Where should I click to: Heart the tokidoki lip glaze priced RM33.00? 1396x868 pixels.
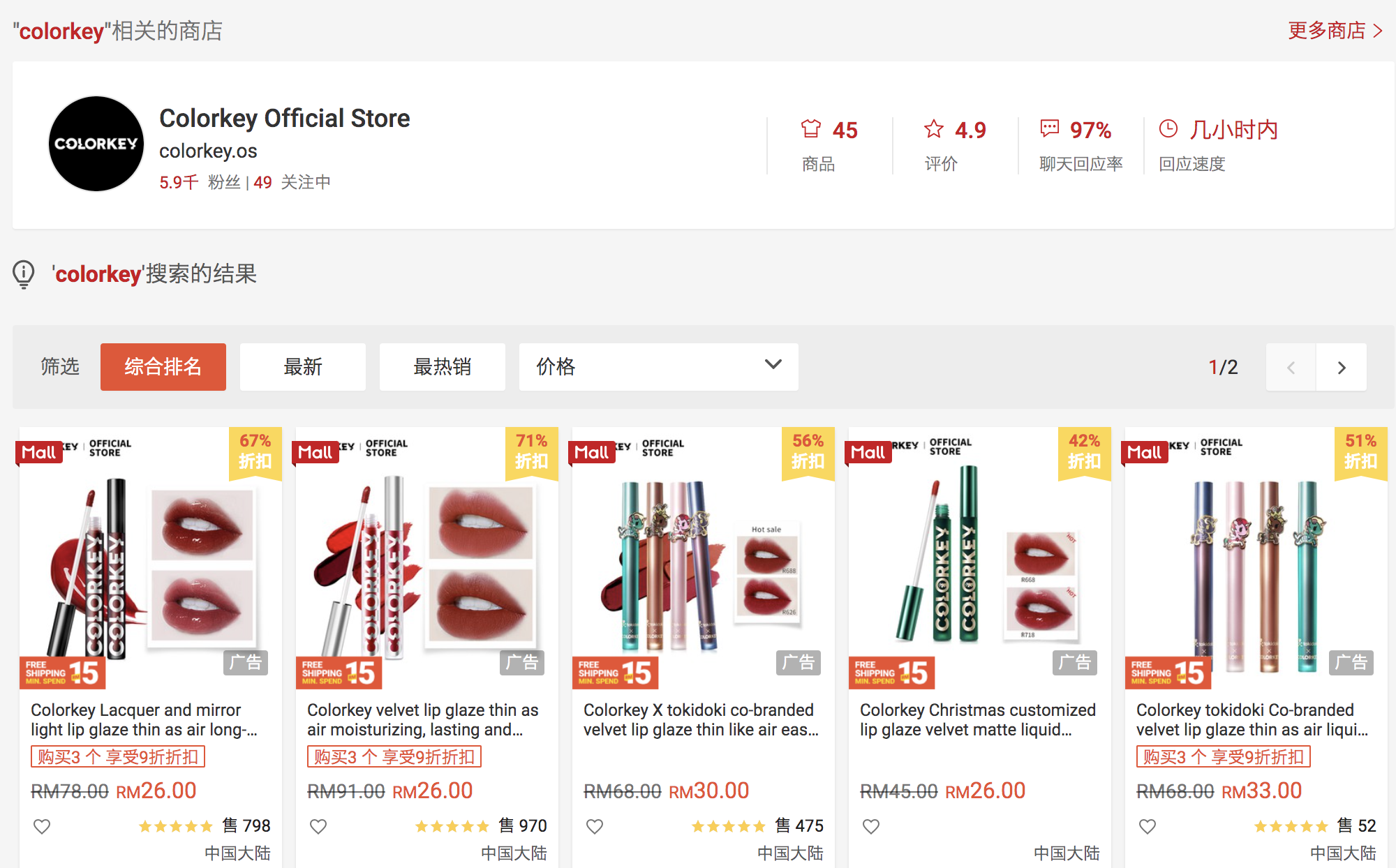tap(1148, 826)
